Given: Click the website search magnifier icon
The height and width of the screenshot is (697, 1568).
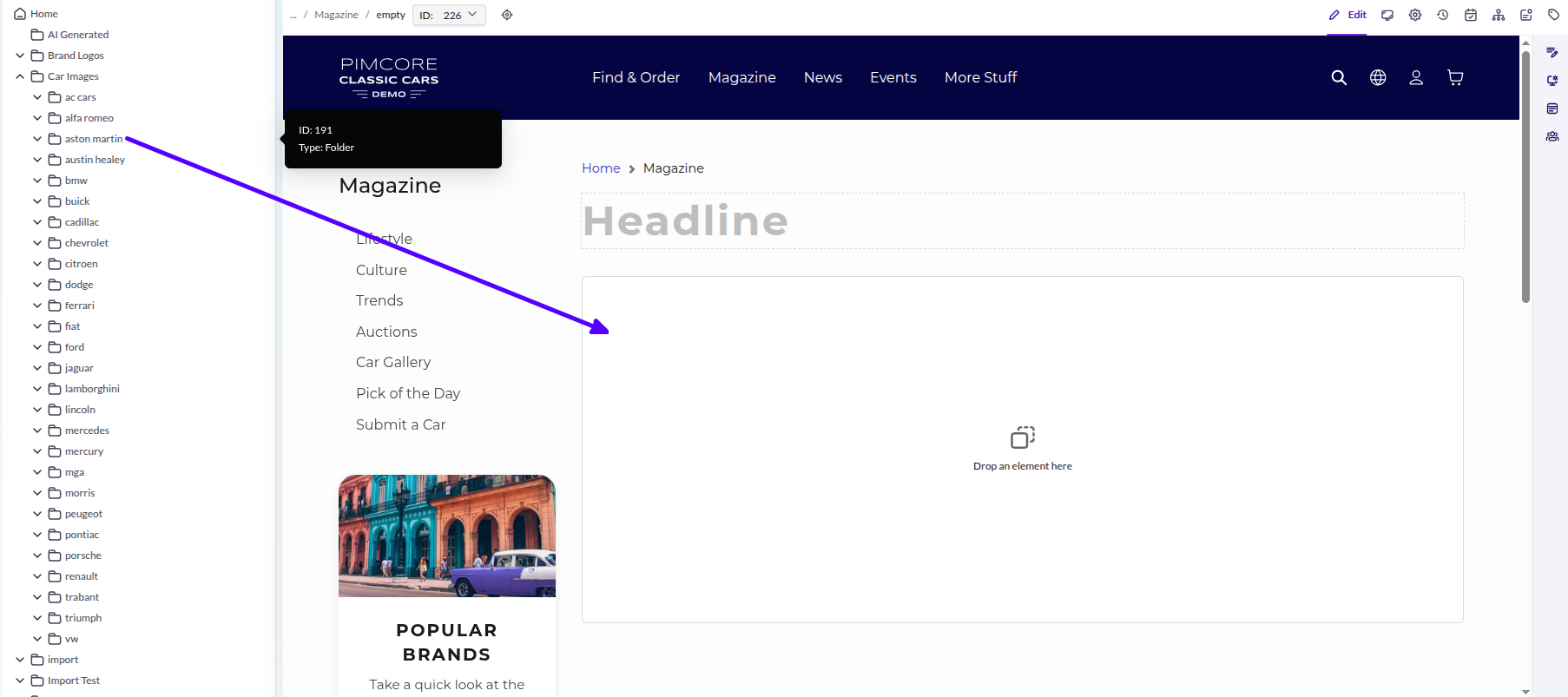Looking at the screenshot, I should point(1339,77).
